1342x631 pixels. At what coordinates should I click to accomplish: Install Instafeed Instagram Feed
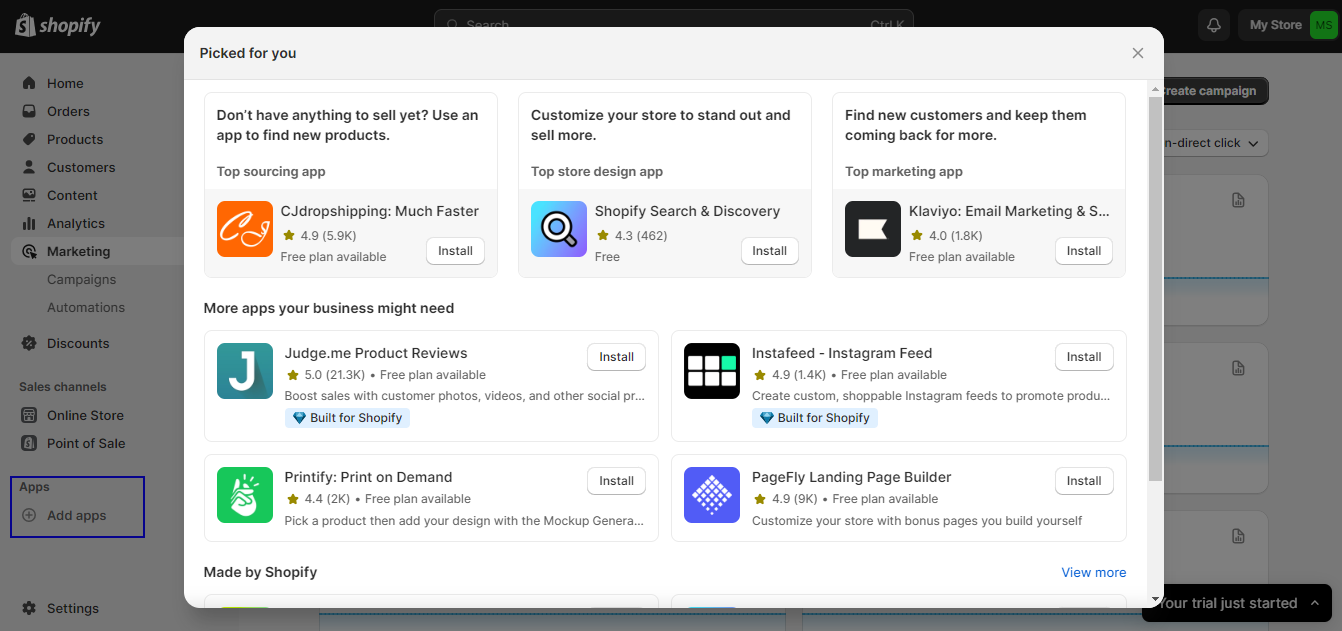pyautogui.click(x=1084, y=357)
